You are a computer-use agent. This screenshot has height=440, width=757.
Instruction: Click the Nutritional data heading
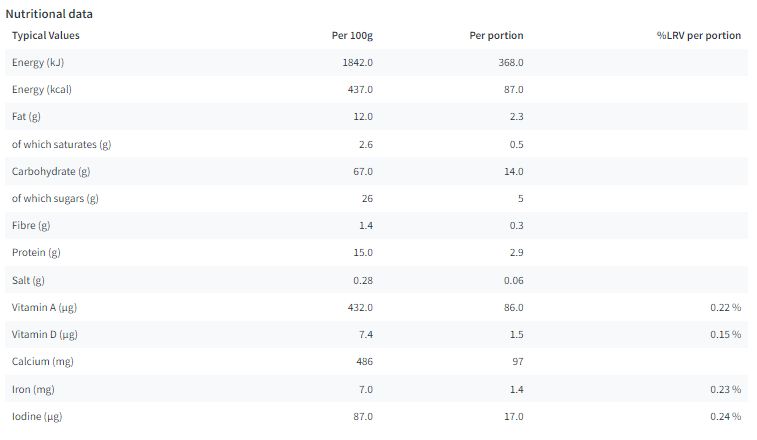[49, 14]
